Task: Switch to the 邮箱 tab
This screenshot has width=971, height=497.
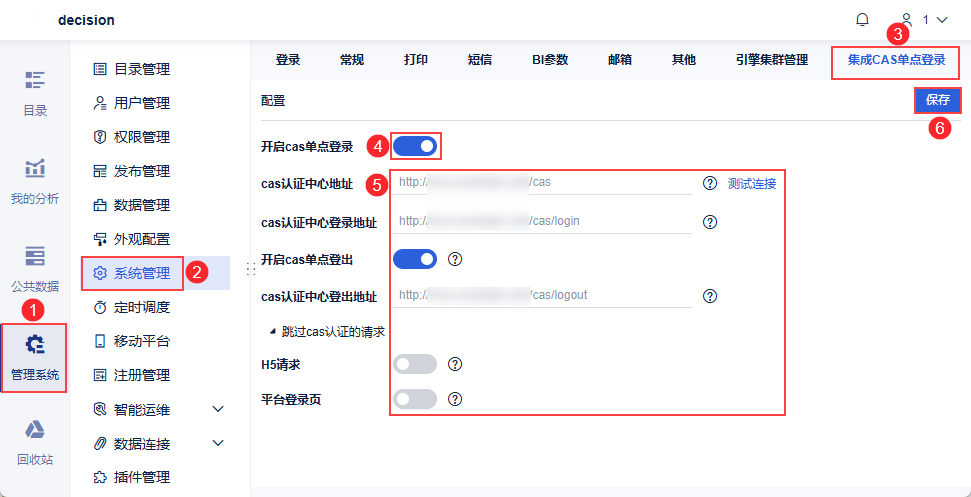Action: pos(619,60)
